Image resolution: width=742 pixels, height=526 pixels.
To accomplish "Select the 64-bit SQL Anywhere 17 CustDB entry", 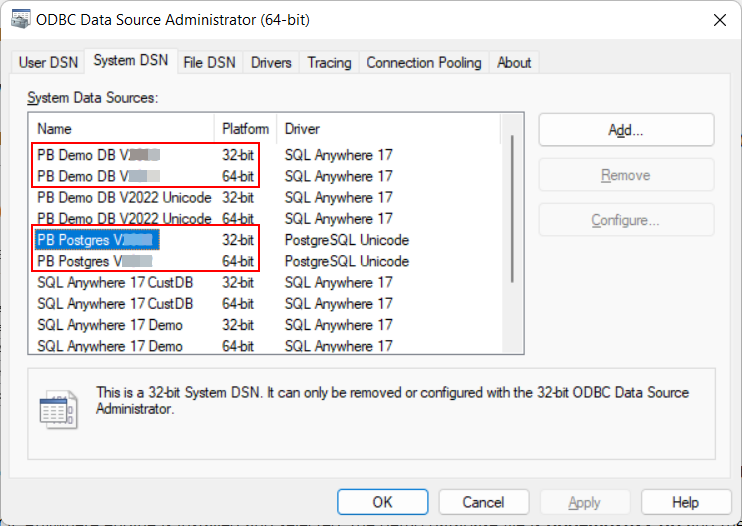I will [115, 304].
